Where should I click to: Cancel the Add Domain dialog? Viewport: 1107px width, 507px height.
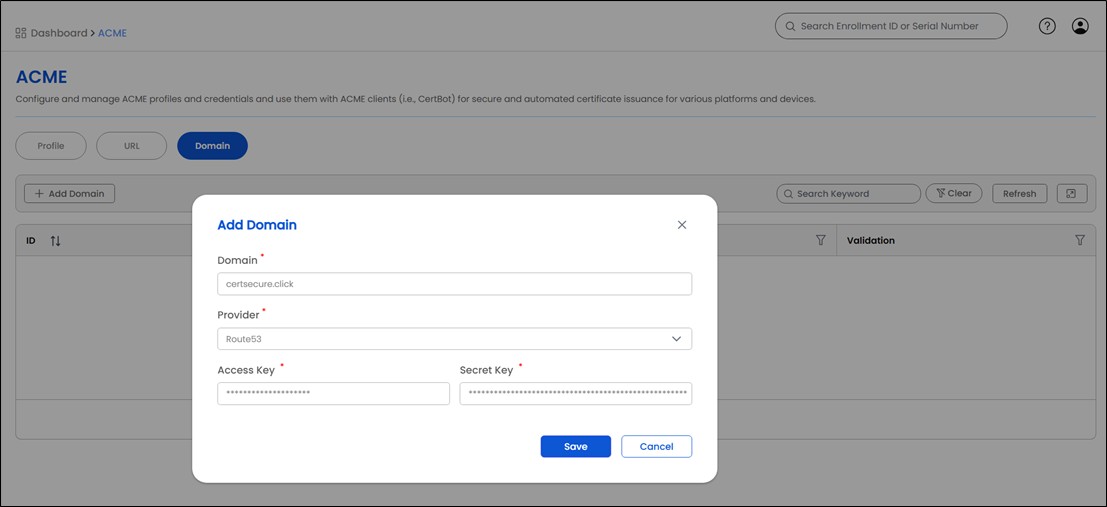656,446
